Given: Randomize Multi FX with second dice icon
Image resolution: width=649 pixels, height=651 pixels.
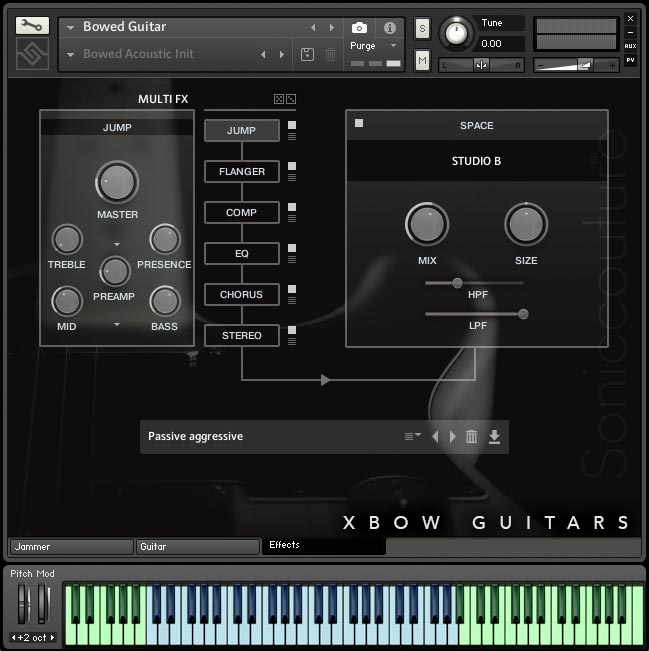Looking at the screenshot, I should [x=291, y=99].
